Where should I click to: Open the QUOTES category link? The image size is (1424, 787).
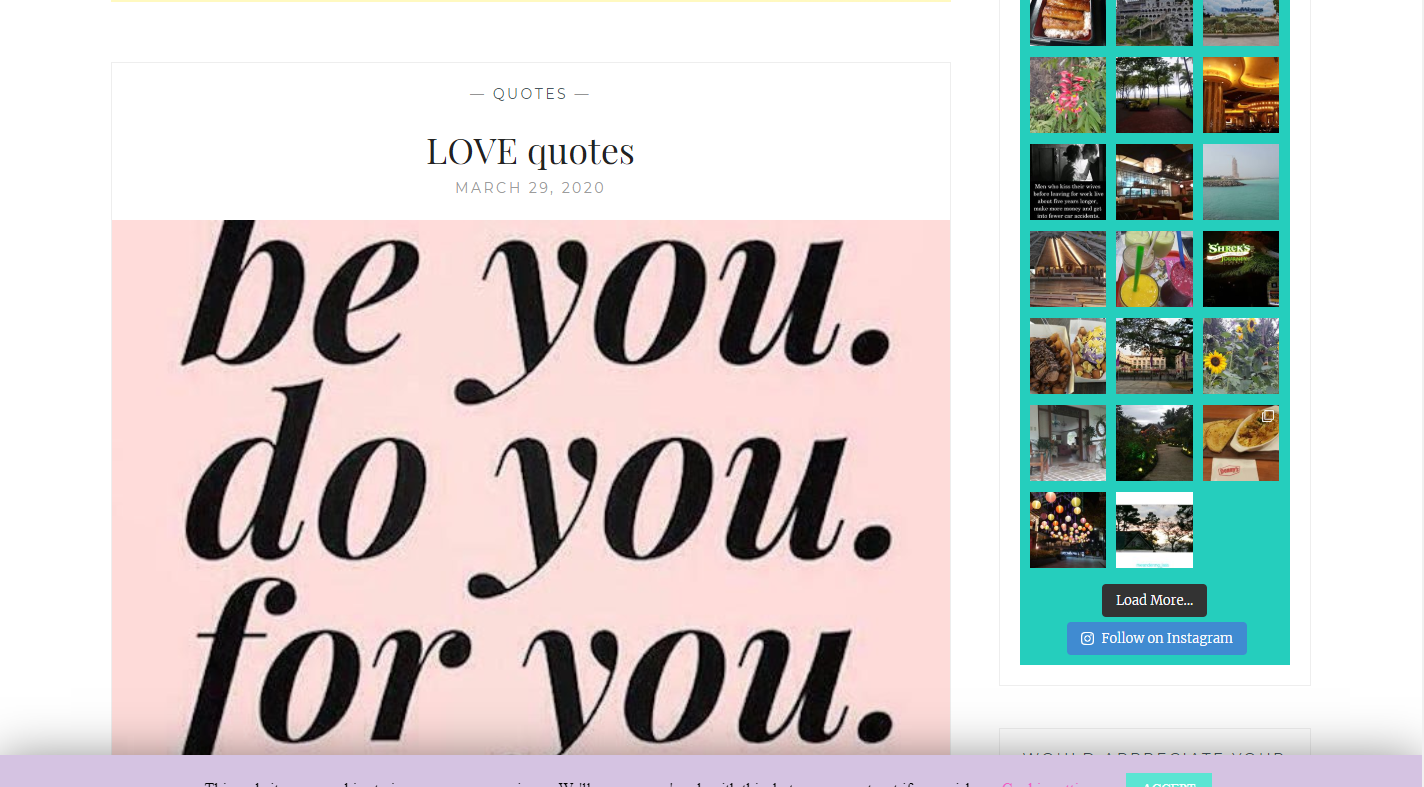coord(530,94)
